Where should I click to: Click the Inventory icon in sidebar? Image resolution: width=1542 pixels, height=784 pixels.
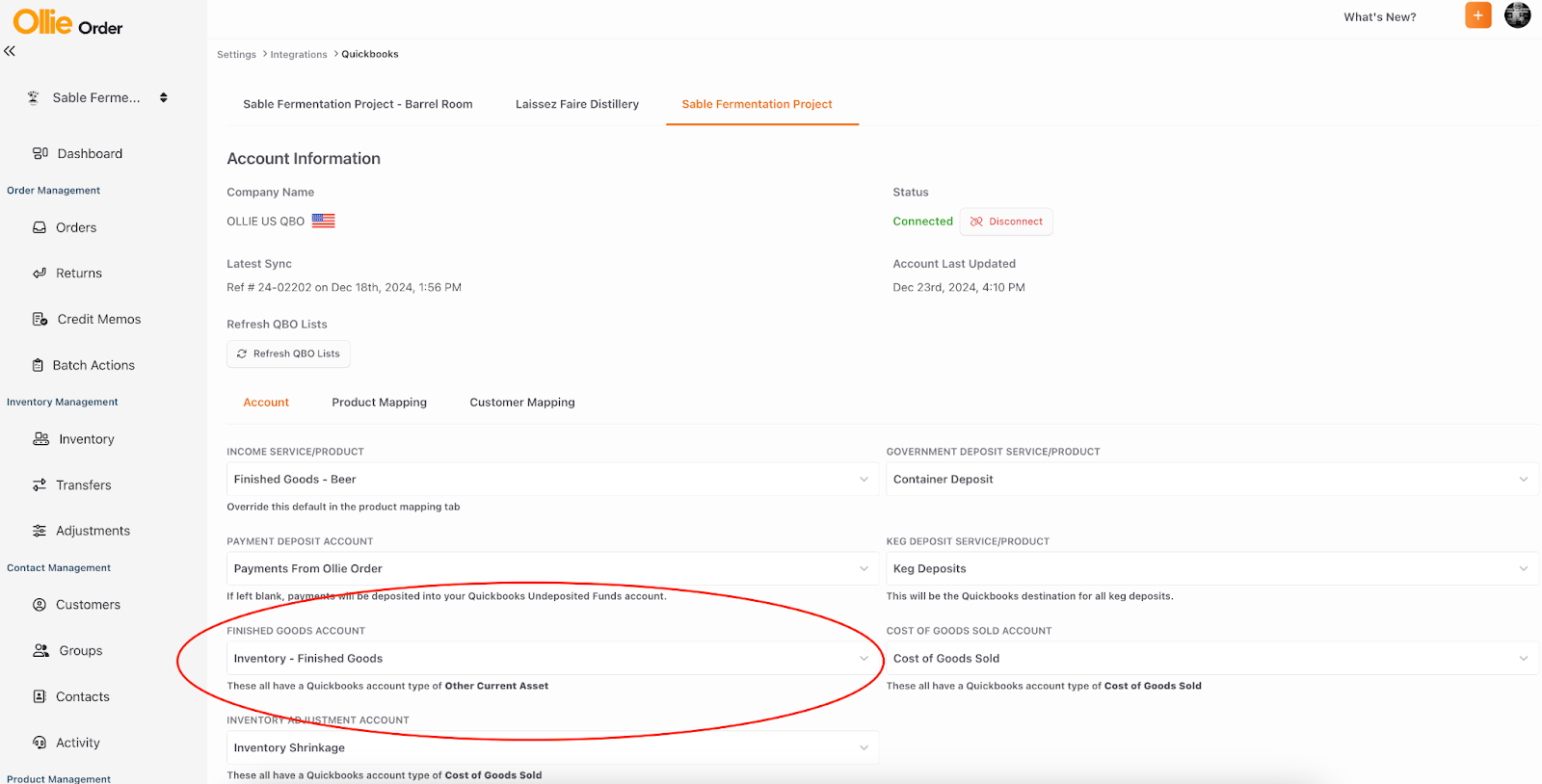click(x=40, y=439)
